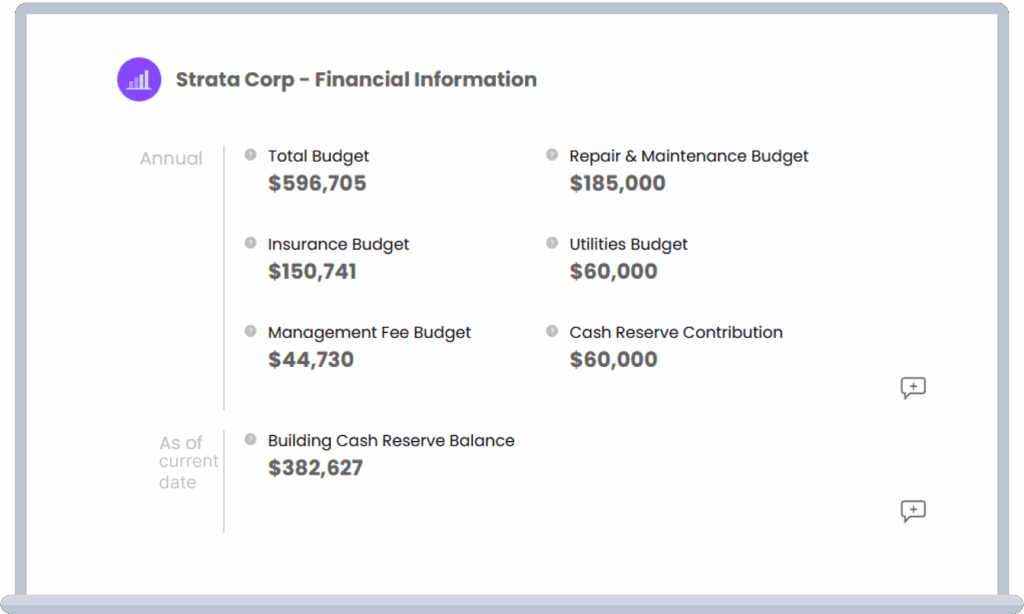Select the Building Cash Reserve Balance amount

[316, 467]
